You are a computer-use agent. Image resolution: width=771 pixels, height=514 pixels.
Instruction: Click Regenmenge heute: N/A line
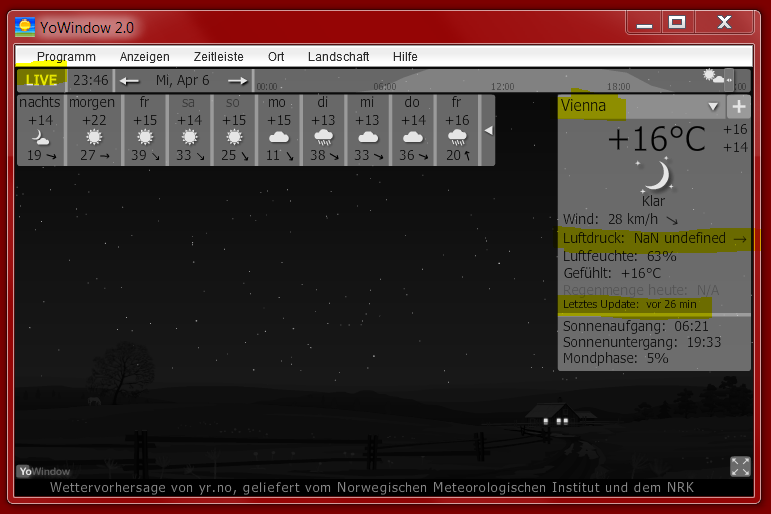pyautogui.click(x=641, y=290)
